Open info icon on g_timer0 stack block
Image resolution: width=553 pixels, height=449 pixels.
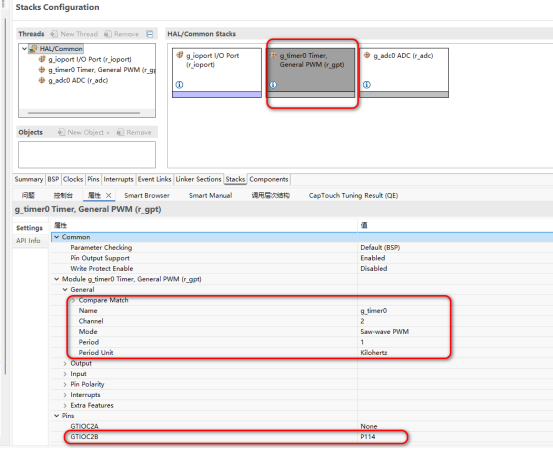(x=273, y=85)
